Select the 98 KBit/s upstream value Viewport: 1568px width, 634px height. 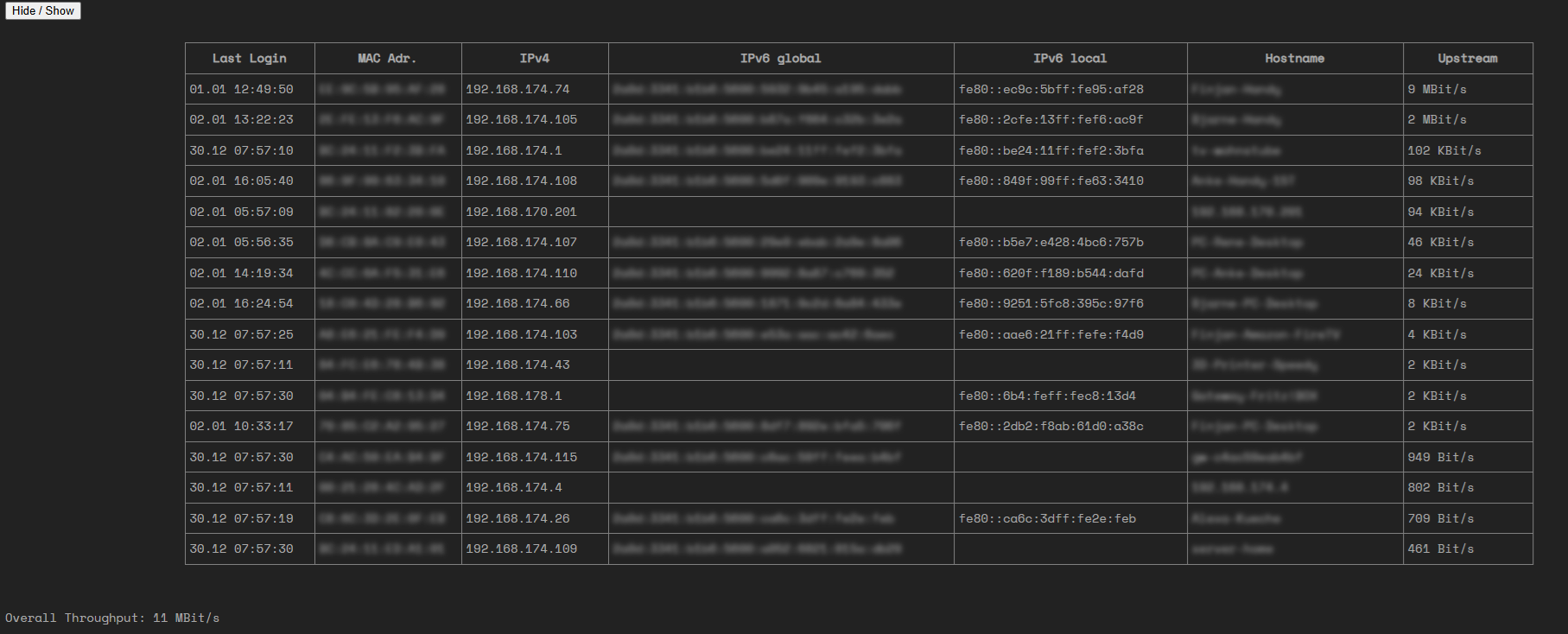click(x=1441, y=181)
